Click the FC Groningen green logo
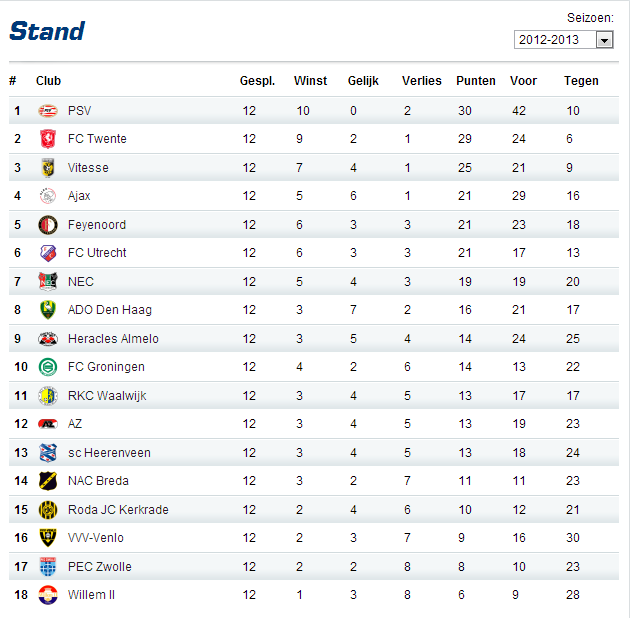The width and height of the screenshot is (630, 618). click(48, 367)
